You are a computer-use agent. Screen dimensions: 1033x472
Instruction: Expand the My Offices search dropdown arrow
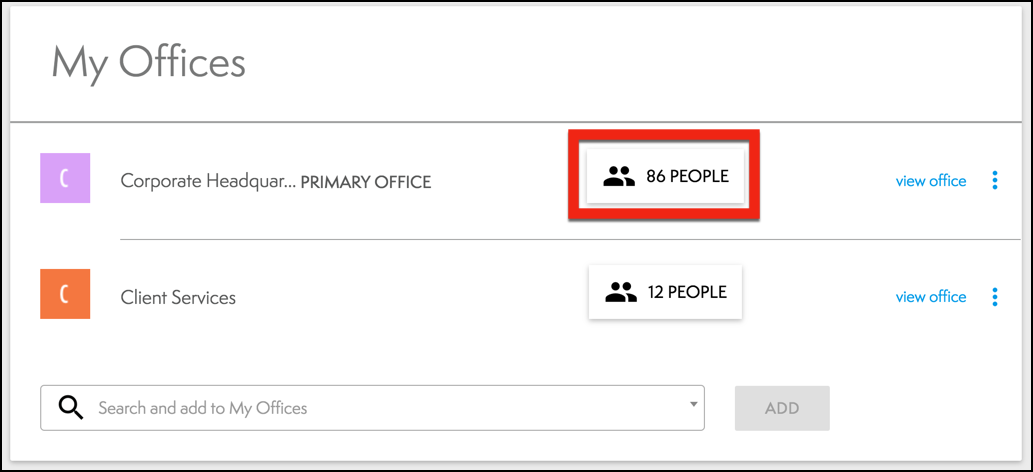(x=693, y=404)
